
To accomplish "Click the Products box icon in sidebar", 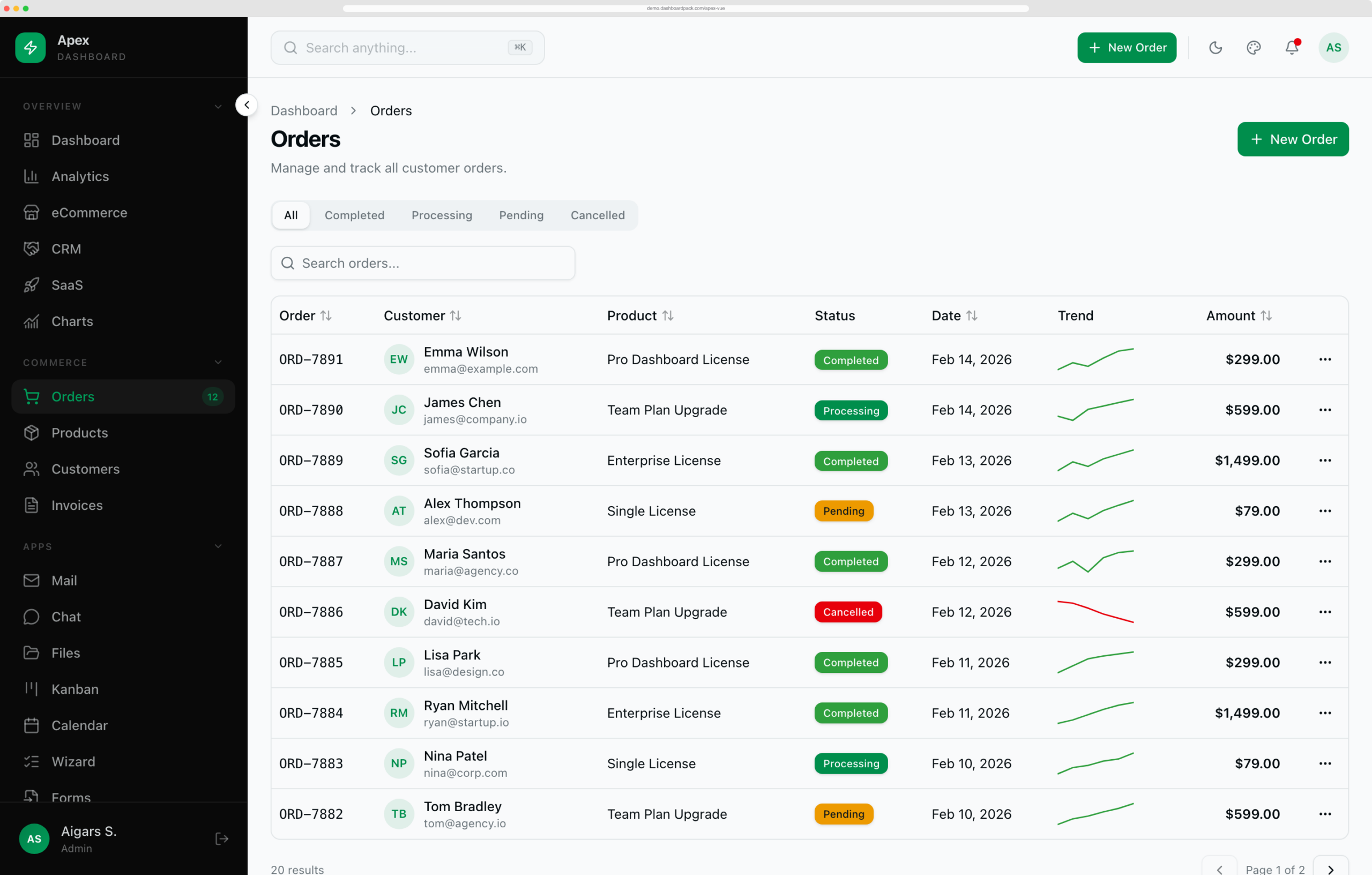I will point(31,433).
